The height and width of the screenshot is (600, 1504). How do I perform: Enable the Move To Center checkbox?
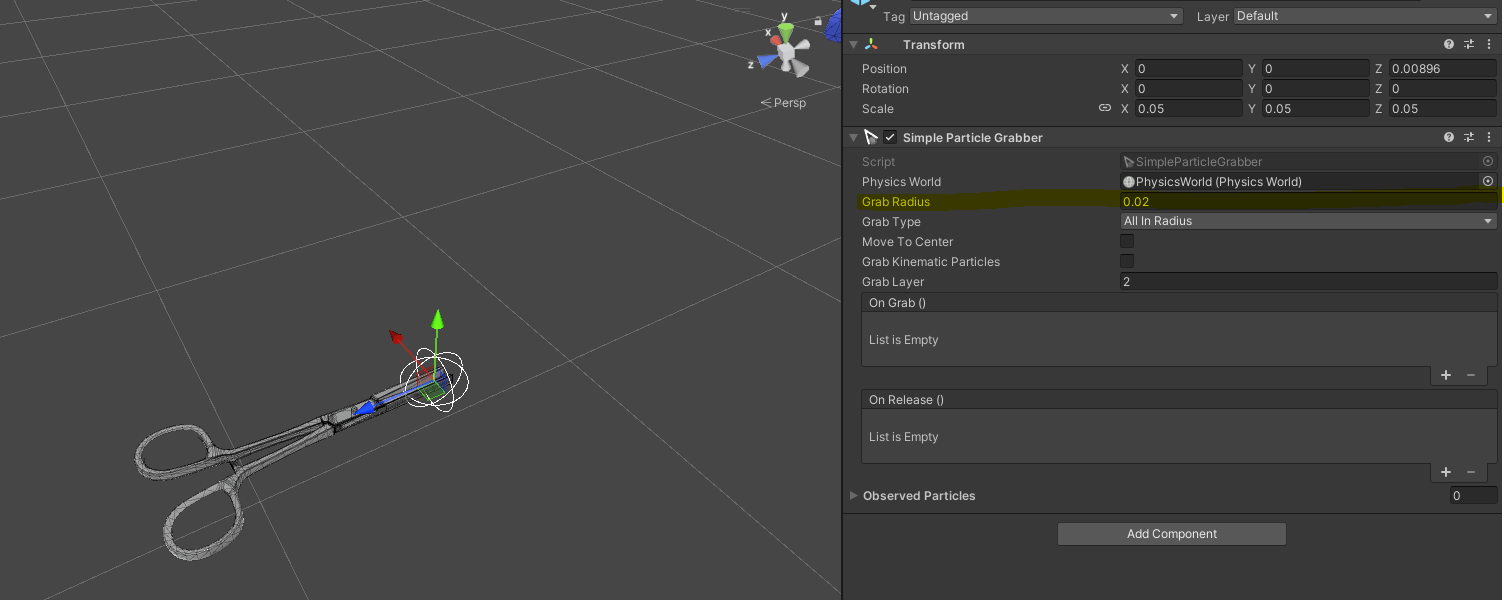1127,242
